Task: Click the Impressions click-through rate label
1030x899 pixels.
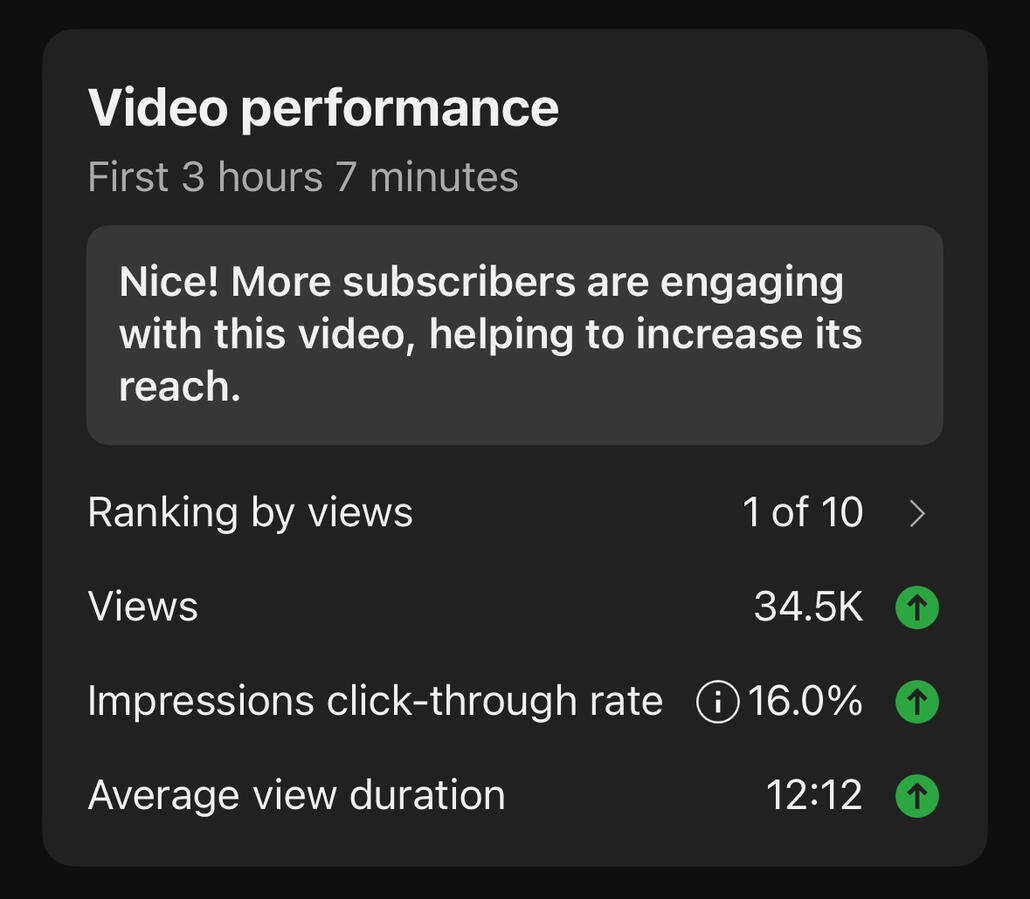Action: (375, 701)
